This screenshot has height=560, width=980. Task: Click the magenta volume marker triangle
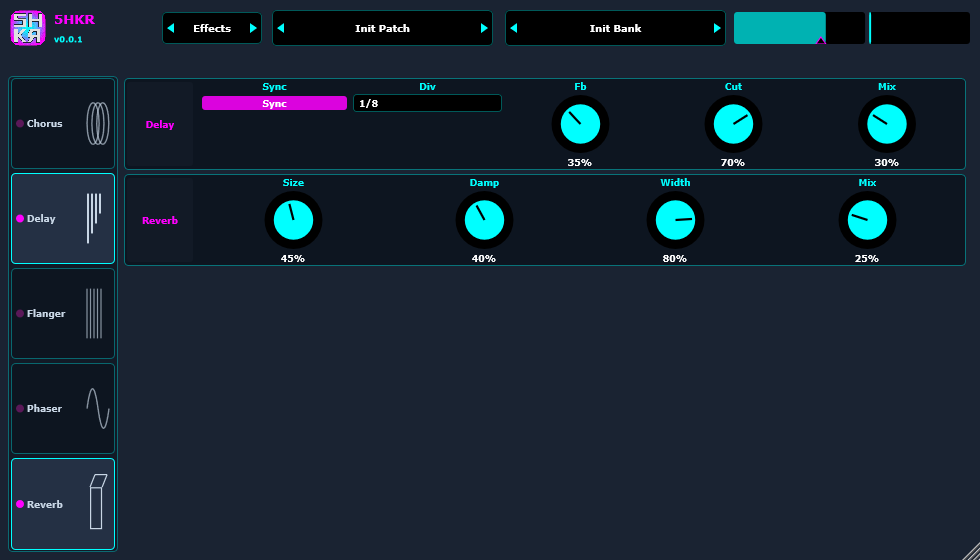click(821, 41)
